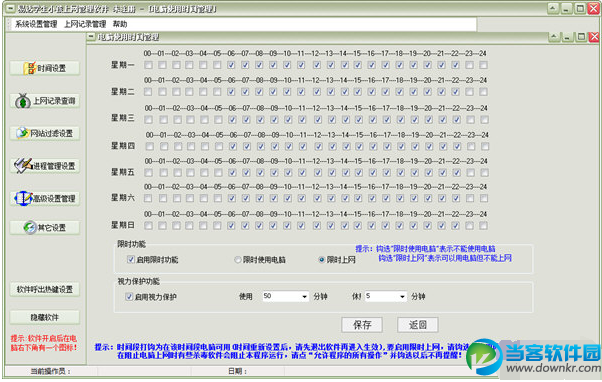602x382 pixels.
Task: Toggle 星期五 checkbox under hour 20
Action: pyautogui.click(x=428, y=172)
